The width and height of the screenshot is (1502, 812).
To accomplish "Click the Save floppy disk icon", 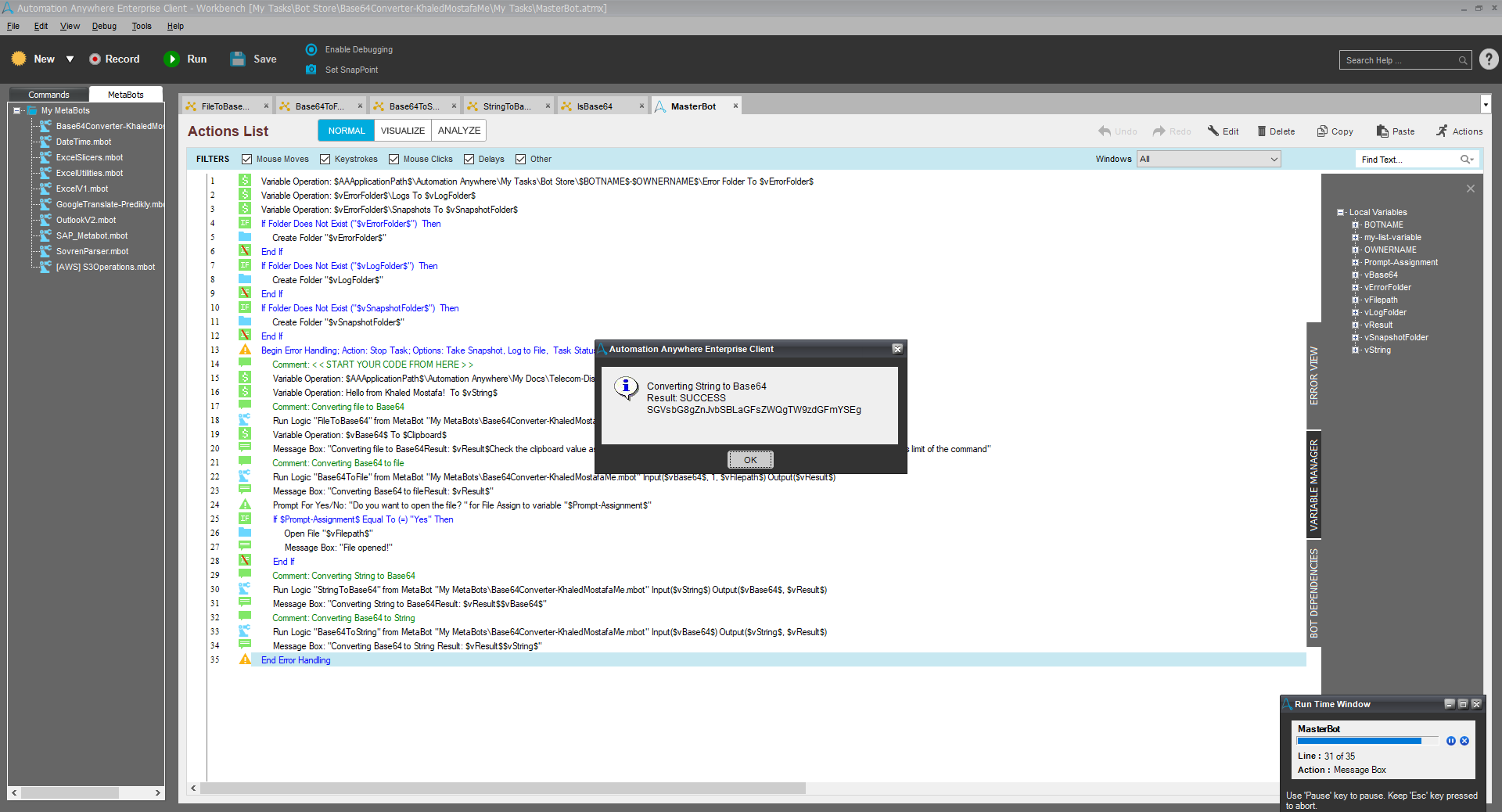I will (238, 59).
